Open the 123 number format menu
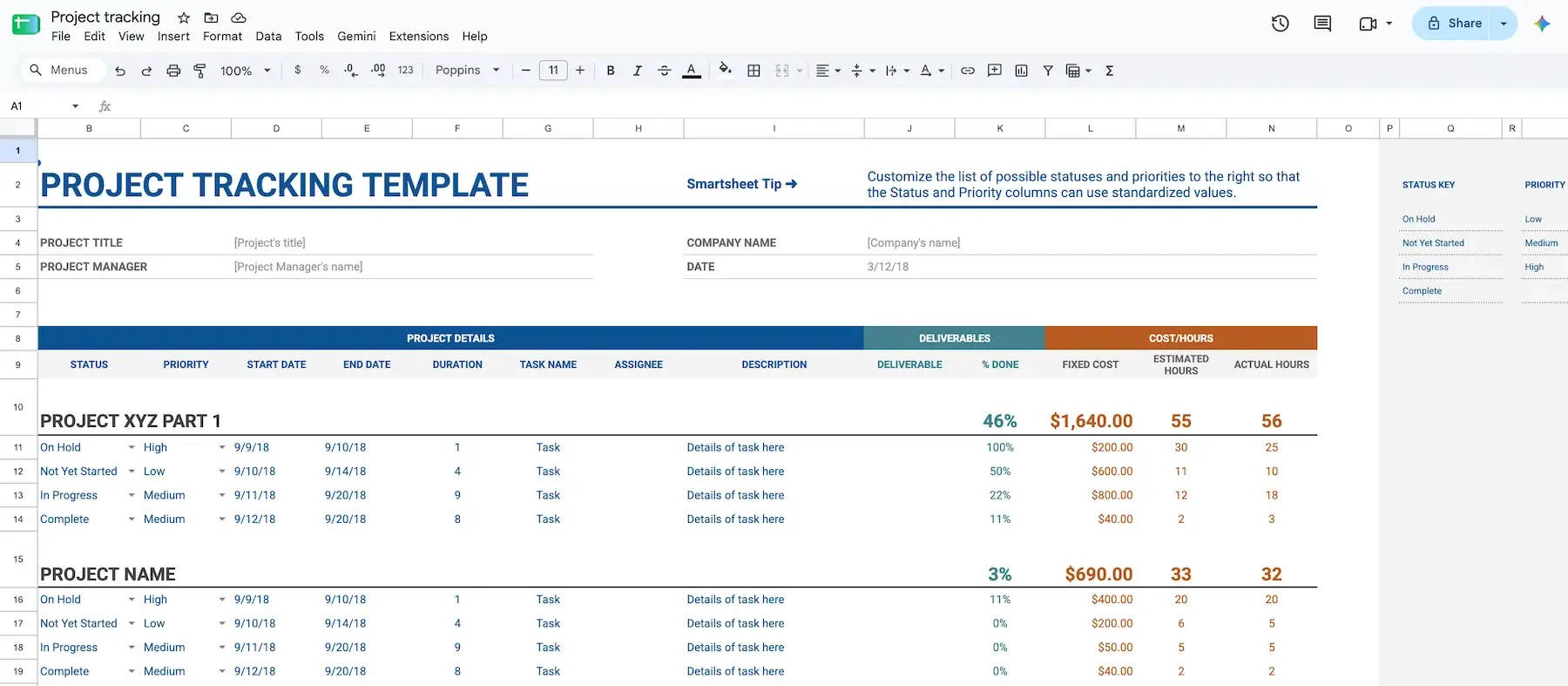Screen dimensions: 1568x686 [405, 71]
